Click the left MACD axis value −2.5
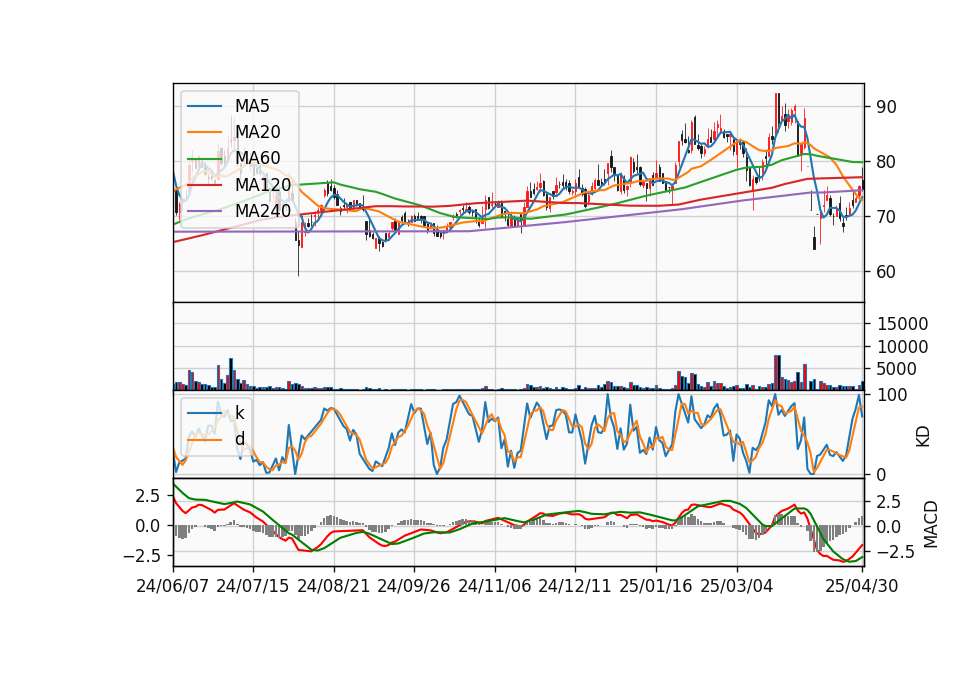This screenshot has width=960, height=690. [141, 556]
